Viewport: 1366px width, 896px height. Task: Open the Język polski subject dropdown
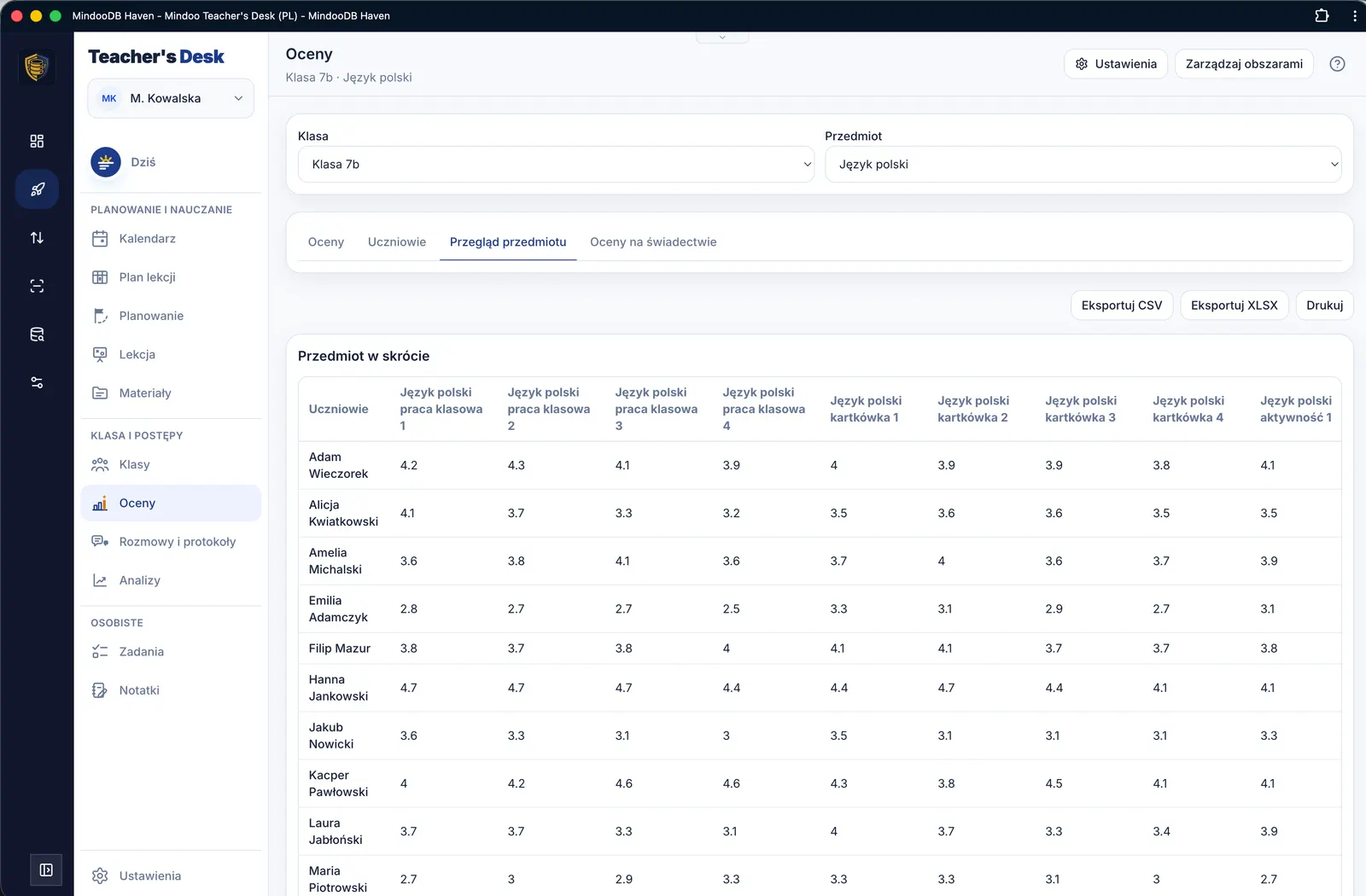(x=1083, y=164)
